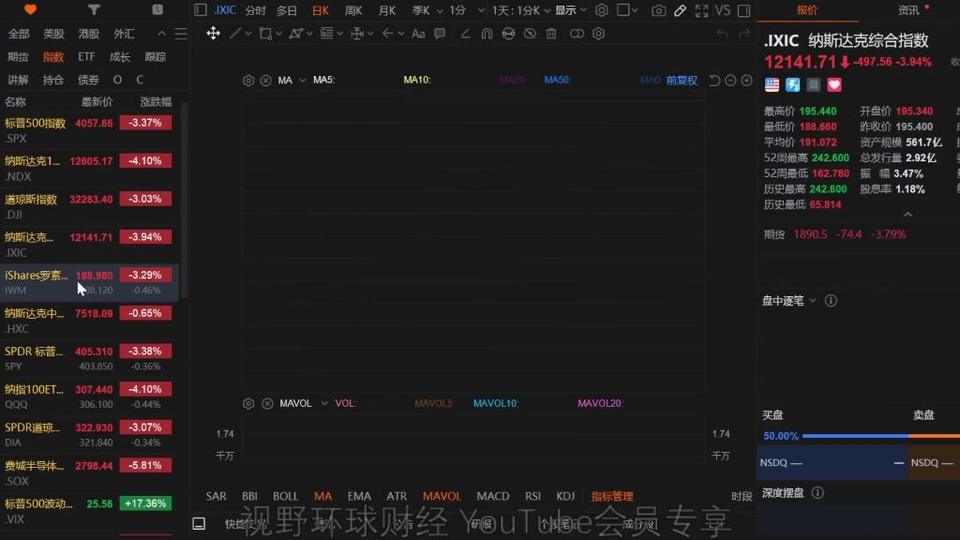Open the favorites heart tab
The width and height of the screenshot is (960, 540).
(x=31, y=10)
